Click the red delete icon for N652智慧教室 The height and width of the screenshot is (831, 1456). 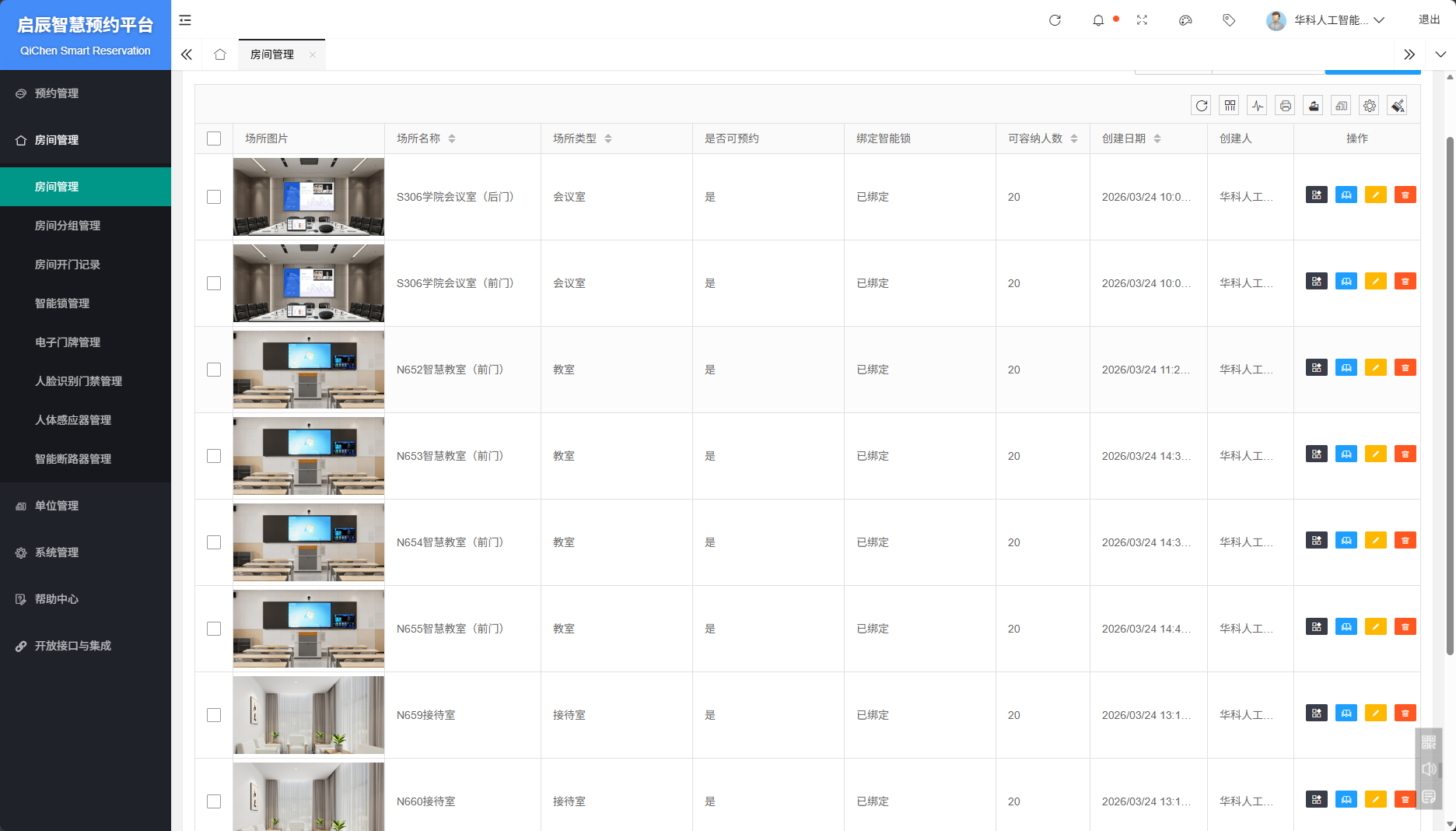[1405, 367]
